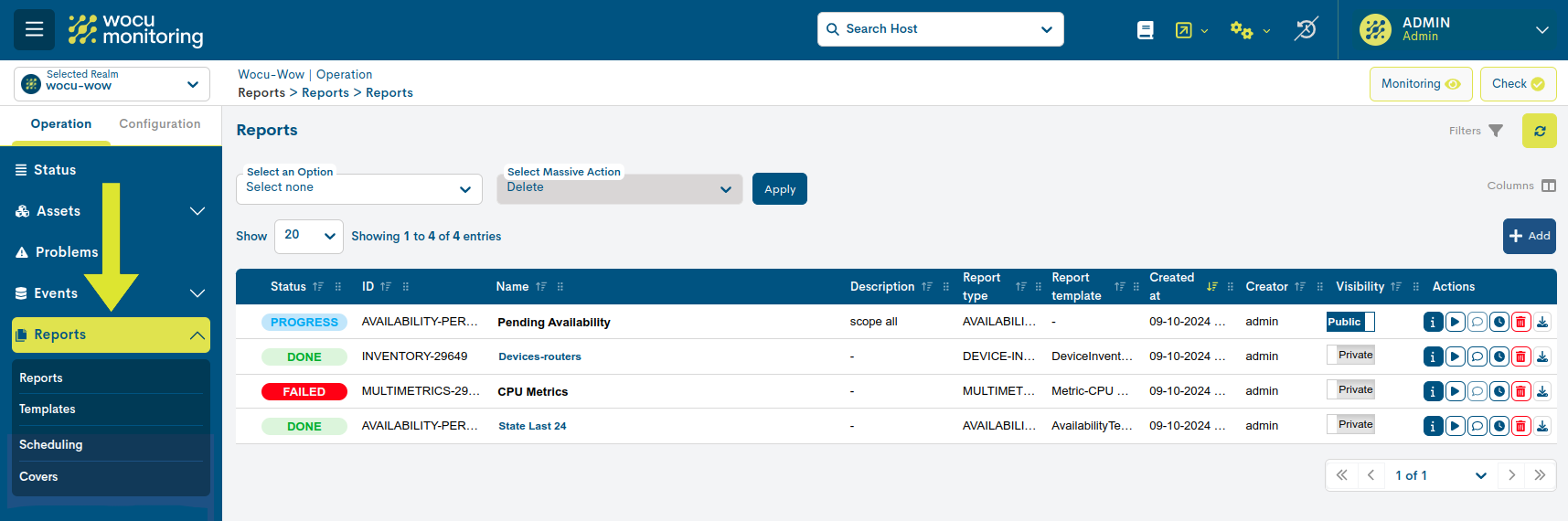The image size is (1568, 521).
Task: Expand the Assets sidebar section
Action: pyautogui.click(x=111, y=211)
